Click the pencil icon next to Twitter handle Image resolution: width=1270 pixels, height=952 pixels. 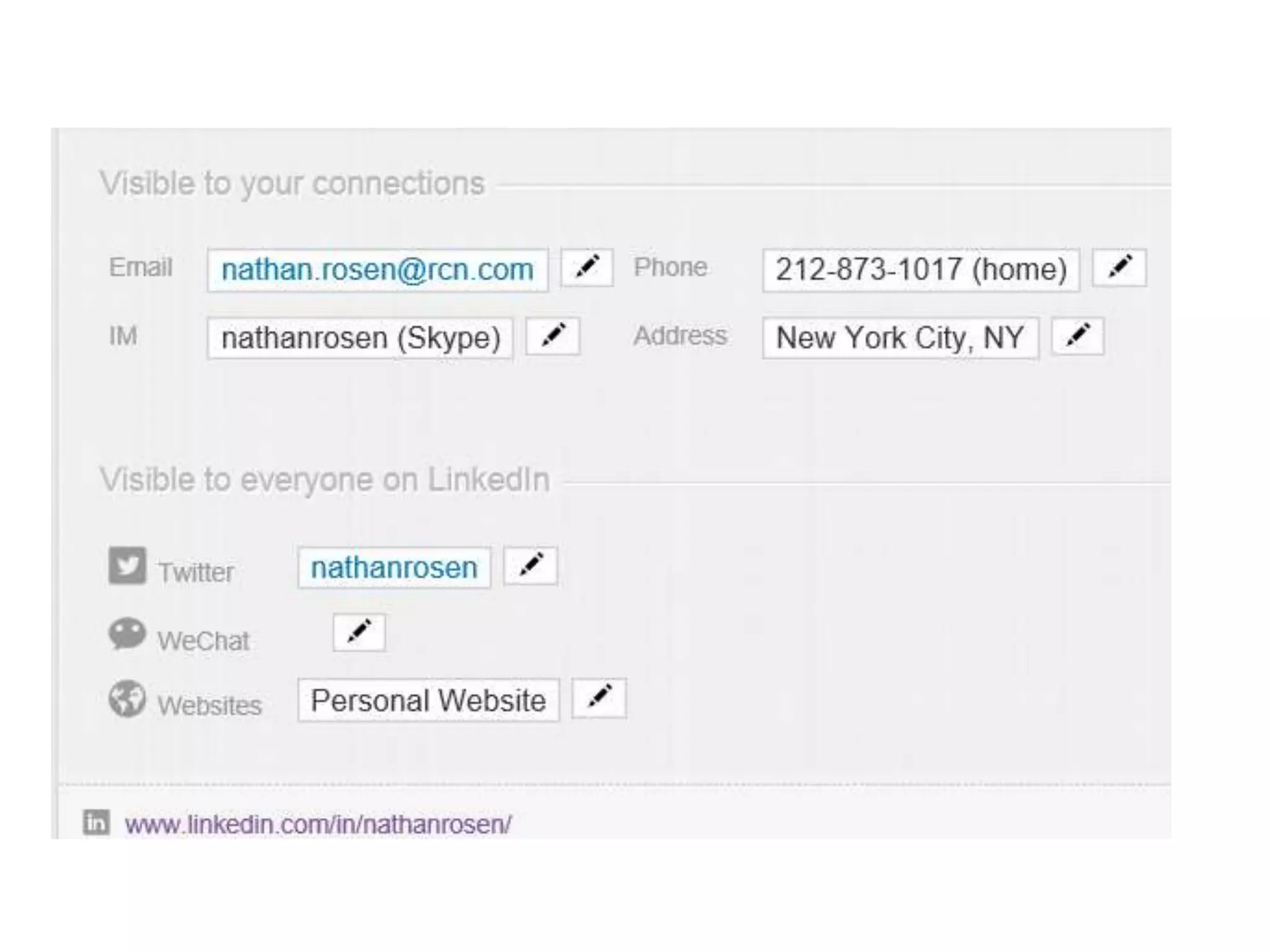(531, 565)
